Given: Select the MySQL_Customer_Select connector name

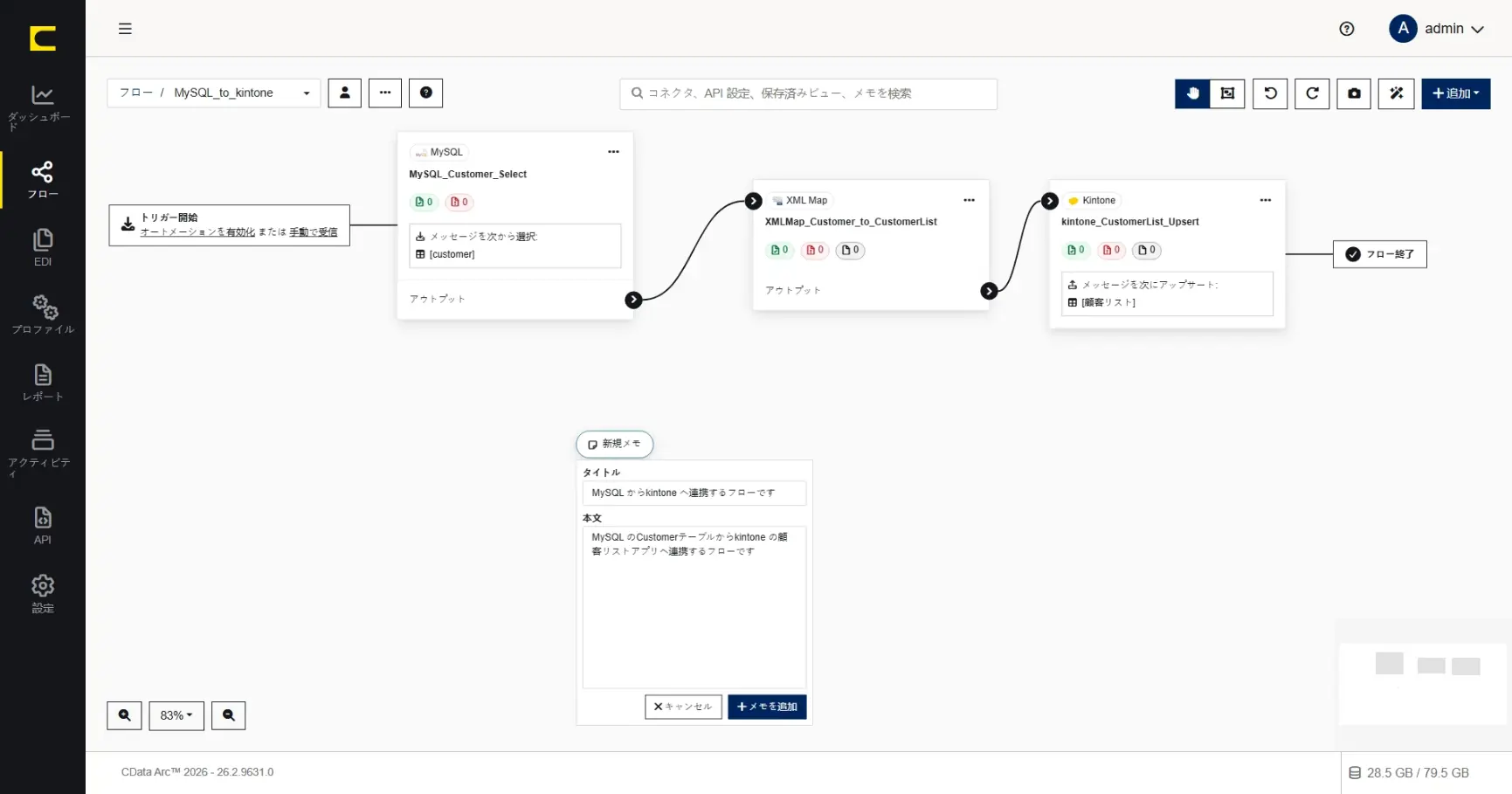Looking at the screenshot, I should tap(468, 175).
